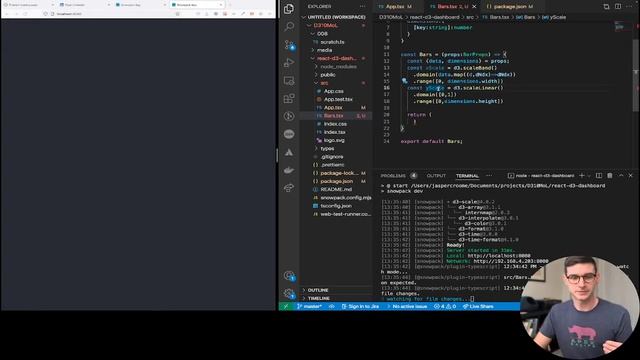Expand the media folder
The height and width of the screenshot is (360, 640).
[336, 50]
